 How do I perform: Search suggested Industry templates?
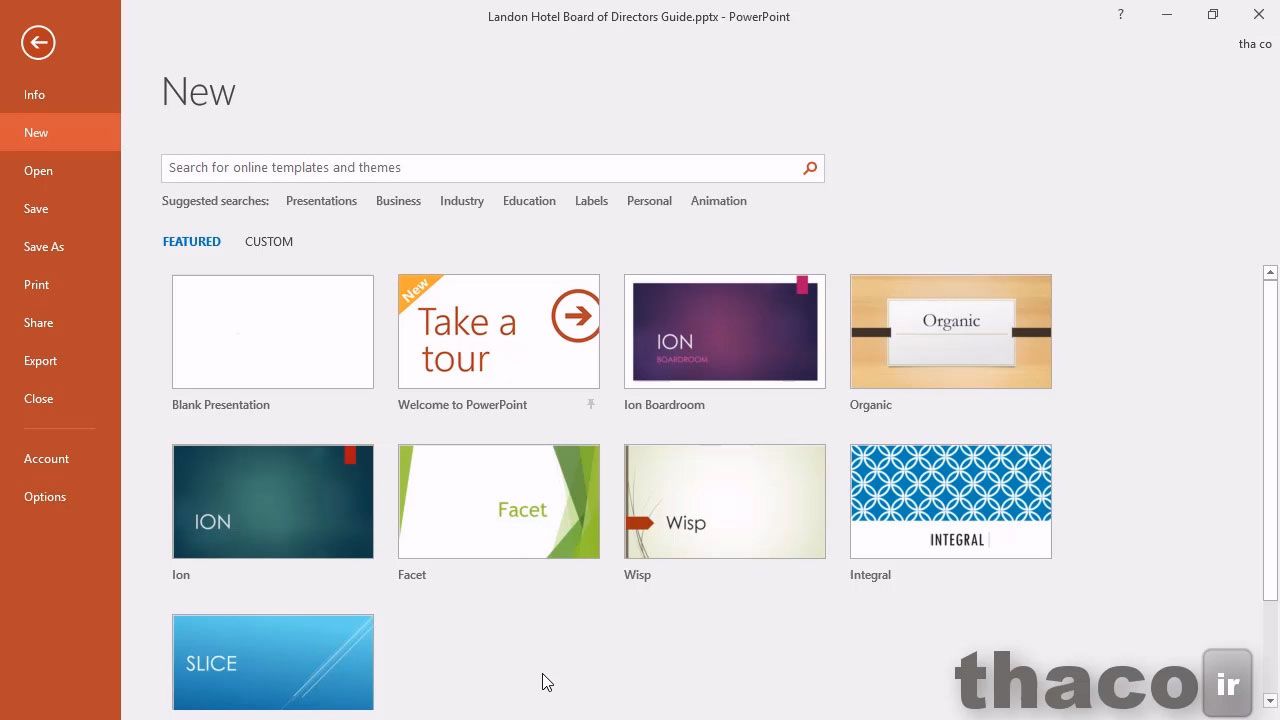(462, 201)
